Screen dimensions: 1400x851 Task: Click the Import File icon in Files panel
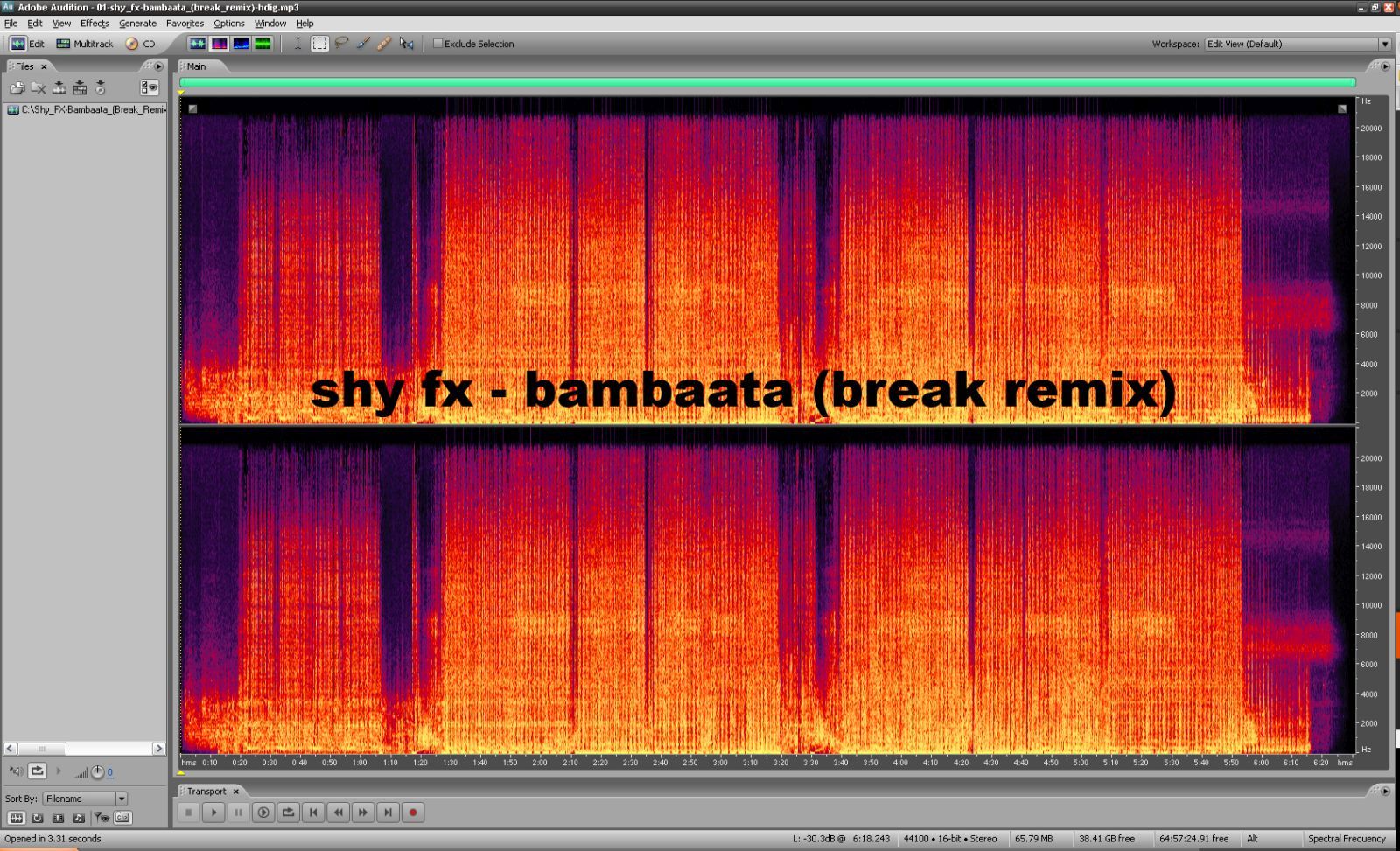(x=17, y=87)
